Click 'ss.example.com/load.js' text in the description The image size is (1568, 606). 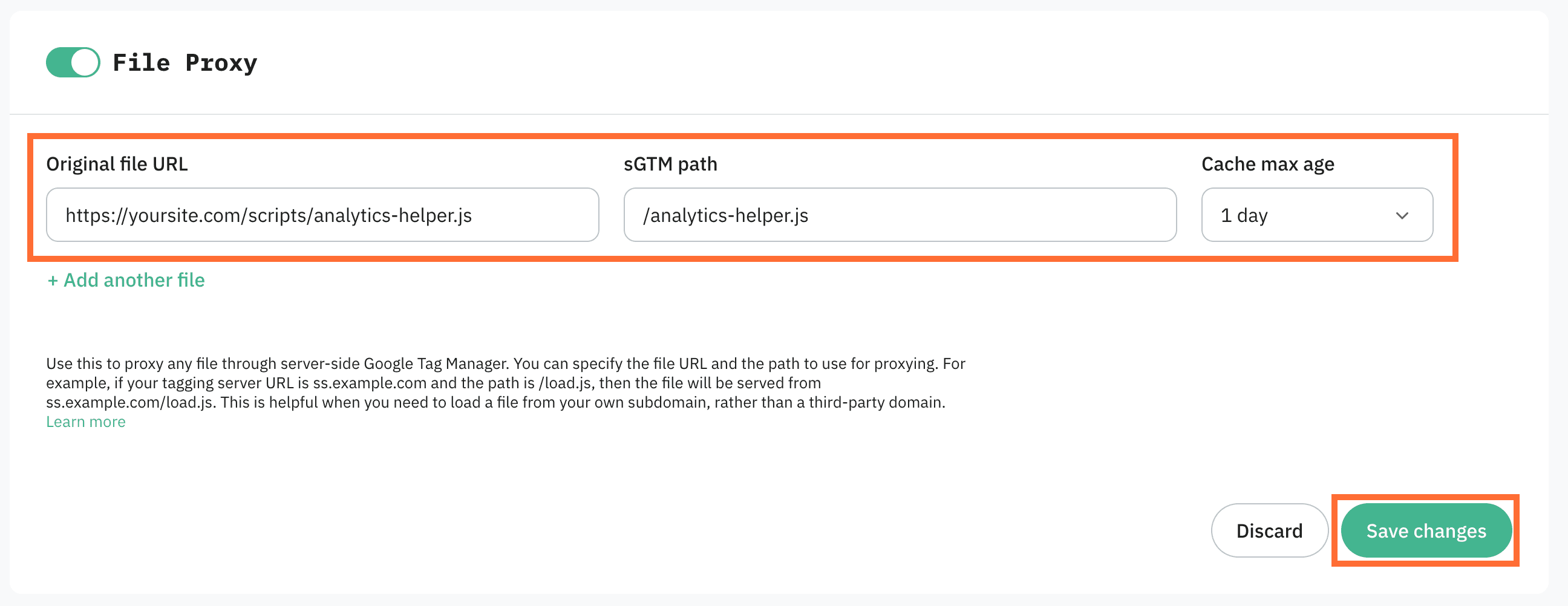[x=129, y=403]
